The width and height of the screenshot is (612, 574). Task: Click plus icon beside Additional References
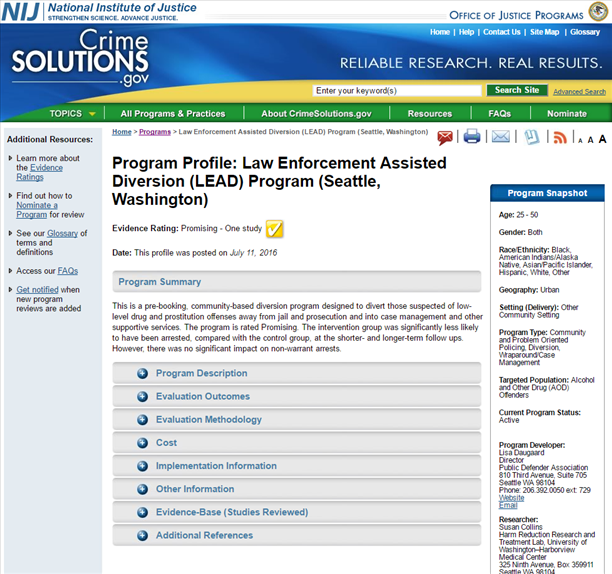(x=142, y=535)
